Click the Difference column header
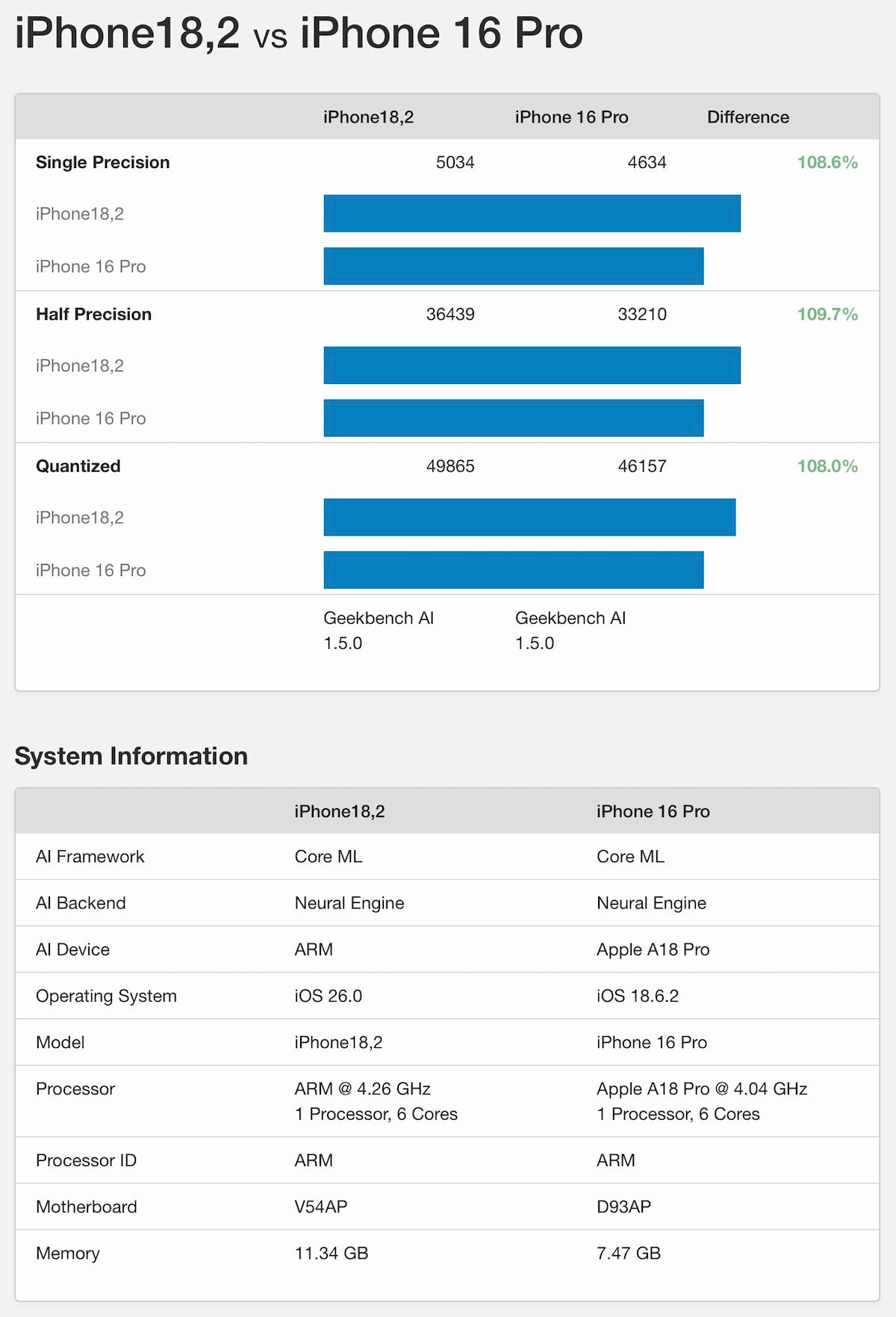 click(748, 117)
